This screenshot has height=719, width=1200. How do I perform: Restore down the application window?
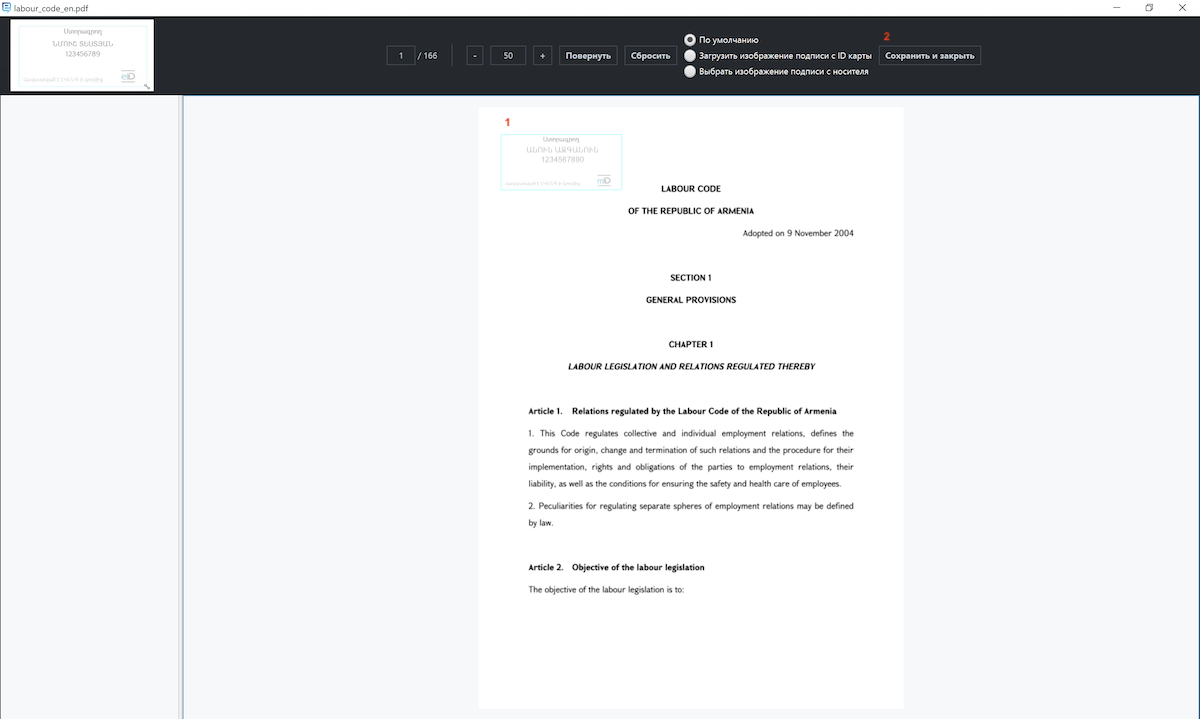[x=1150, y=7]
